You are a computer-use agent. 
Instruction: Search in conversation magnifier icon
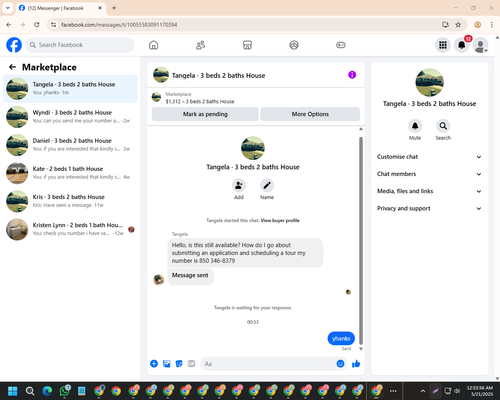coord(443,126)
